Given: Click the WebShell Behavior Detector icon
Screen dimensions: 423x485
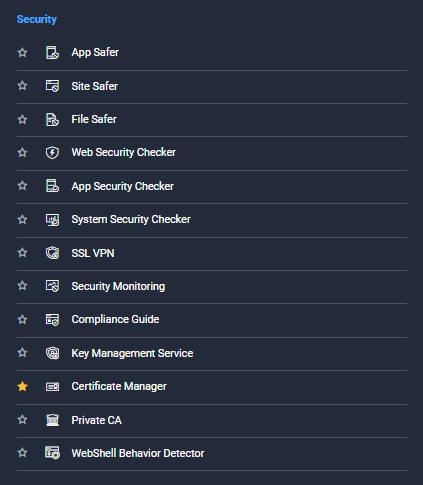Looking at the screenshot, I should click(x=52, y=453).
